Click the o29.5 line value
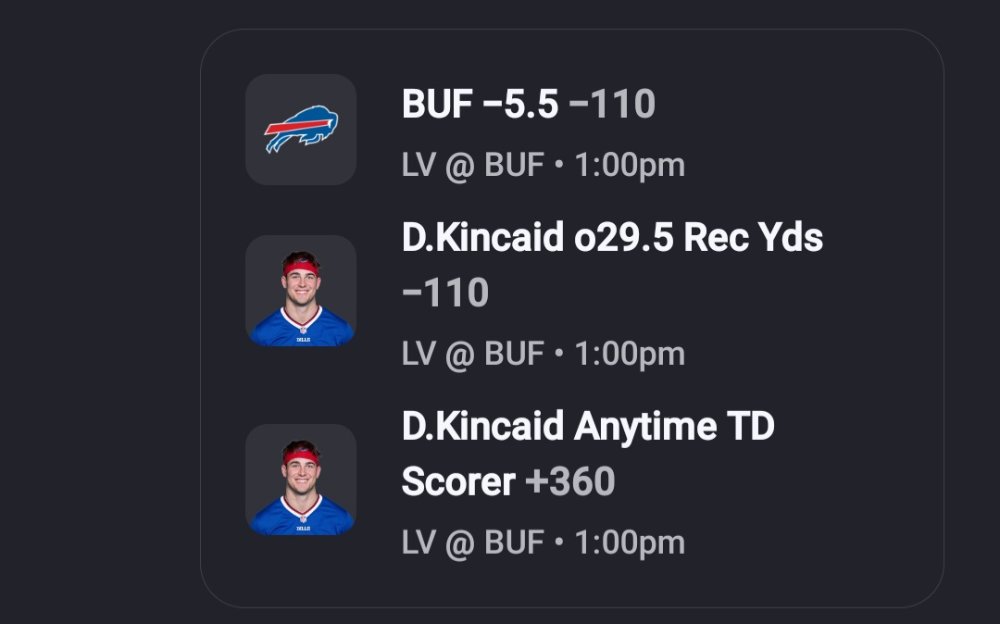1000x624 pixels. [x=624, y=237]
